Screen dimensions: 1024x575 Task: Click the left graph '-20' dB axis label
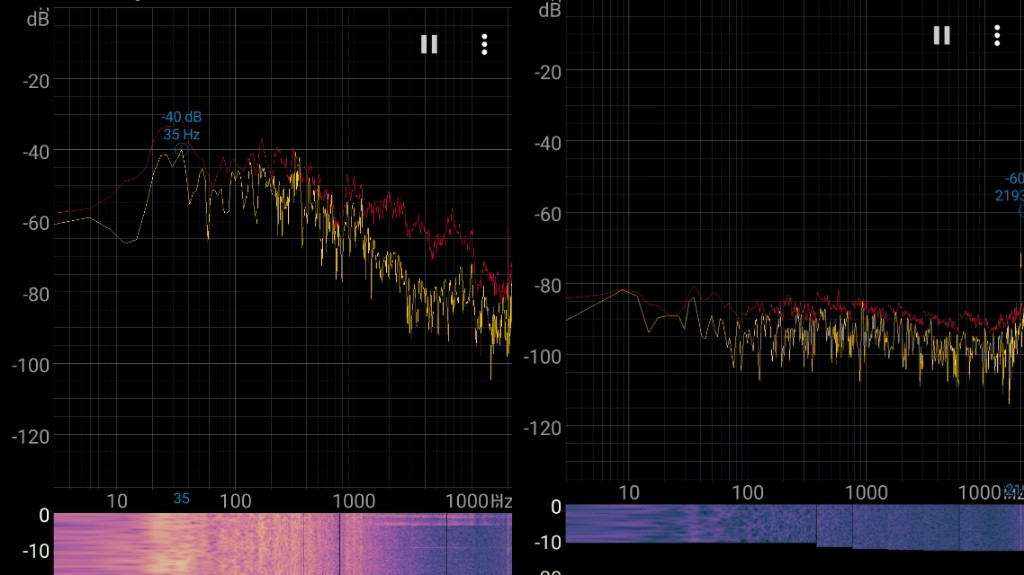coord(36,81)
